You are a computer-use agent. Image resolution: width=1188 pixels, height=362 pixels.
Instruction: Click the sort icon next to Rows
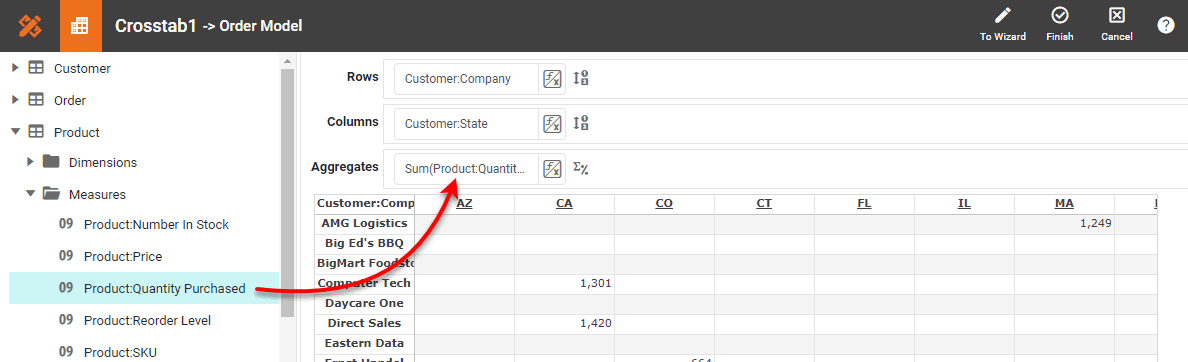(581, 78)
